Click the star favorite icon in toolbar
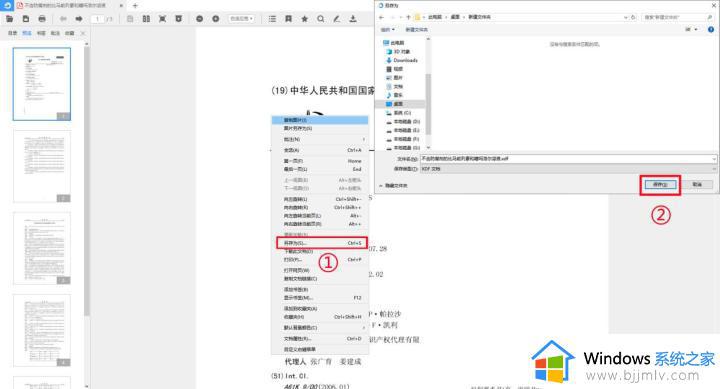This screenshot has width=720, height=389. [304, 19]
